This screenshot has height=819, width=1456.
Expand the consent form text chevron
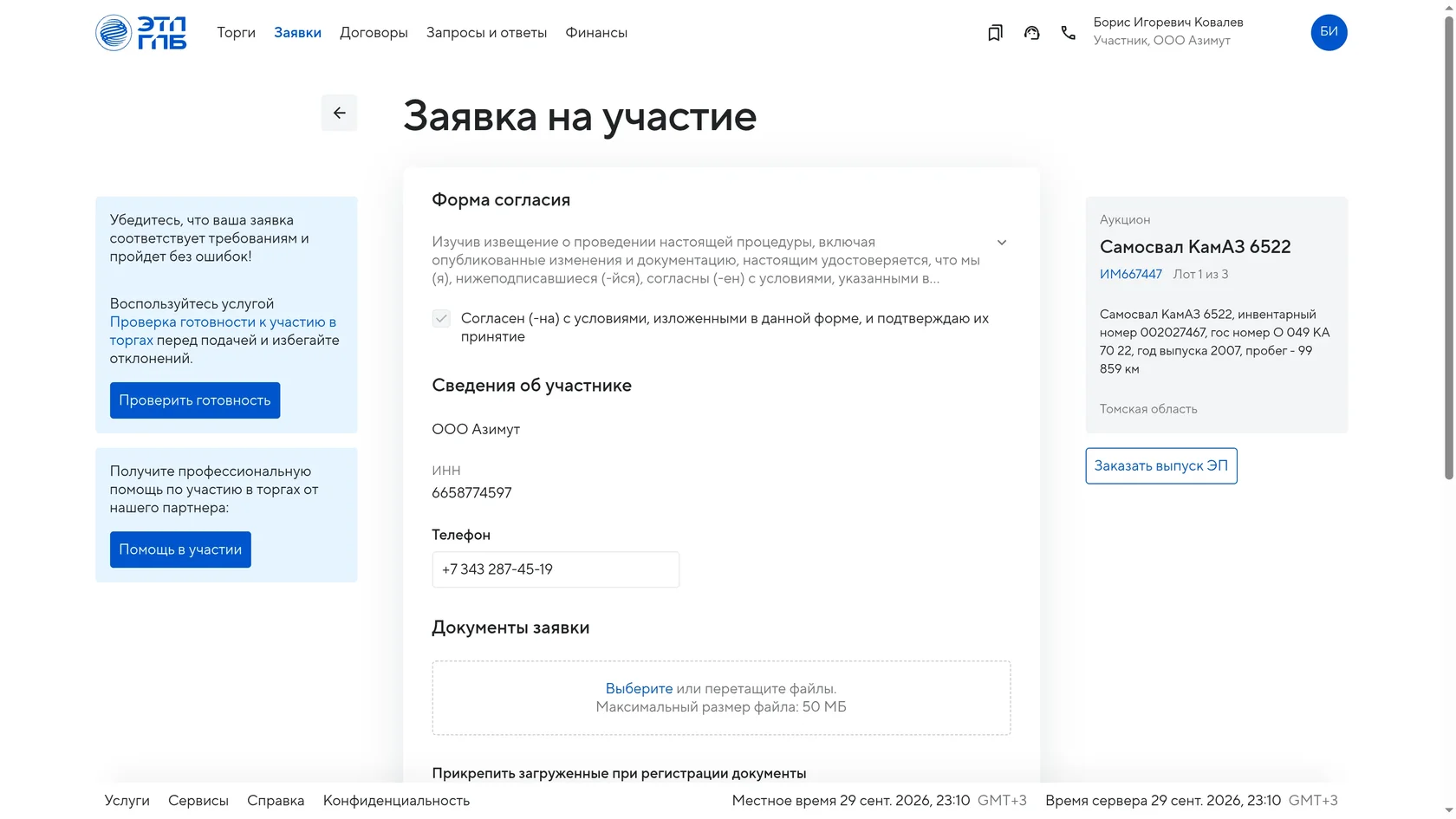(1001, 243)
